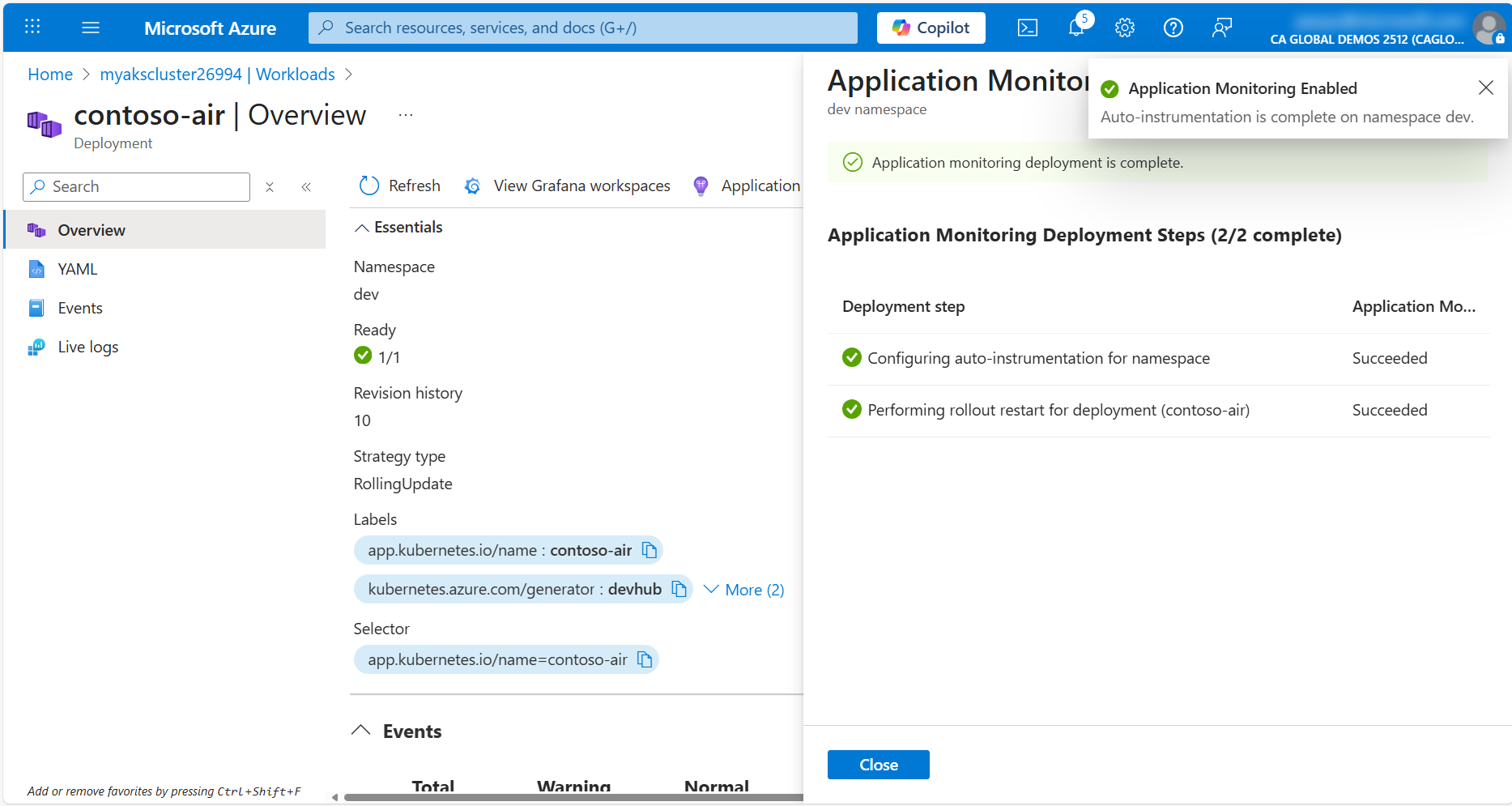This screenshot has height=806, width=1512.
Task: Open portal settings gear
Action: (1124, 28)
